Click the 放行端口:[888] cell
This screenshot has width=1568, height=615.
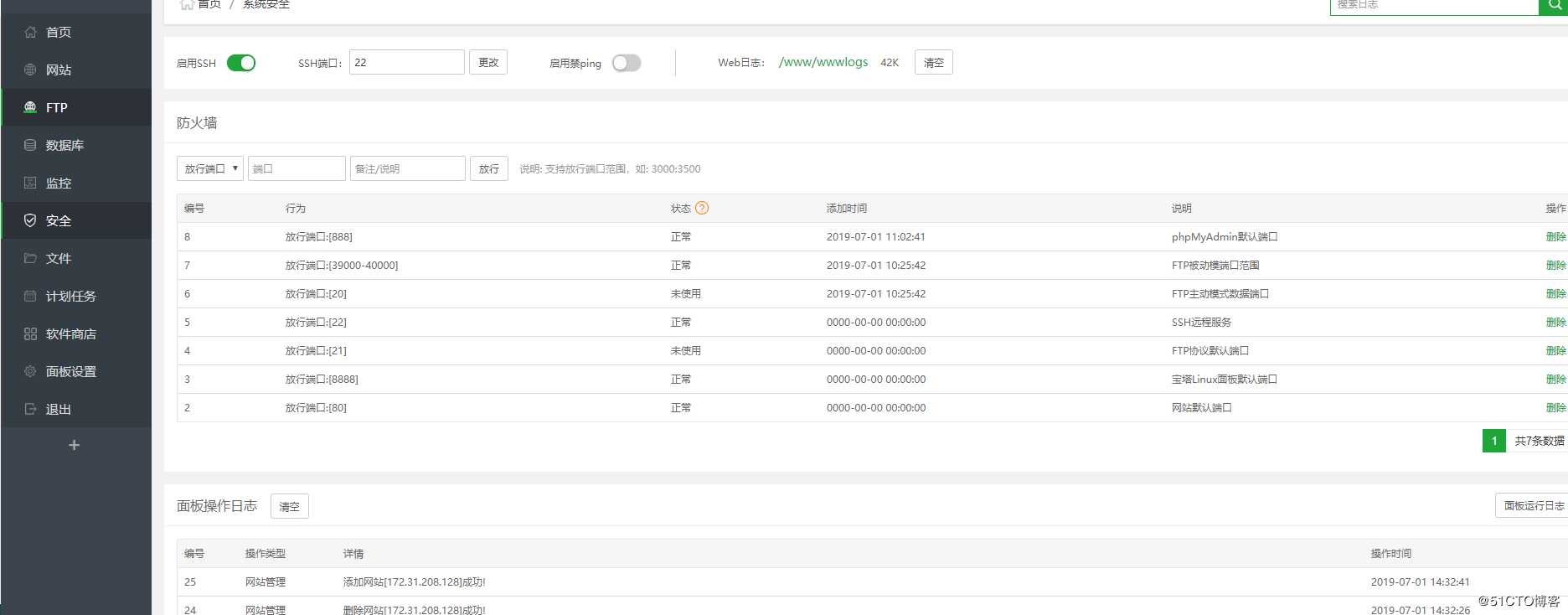[x=319, y=236]
